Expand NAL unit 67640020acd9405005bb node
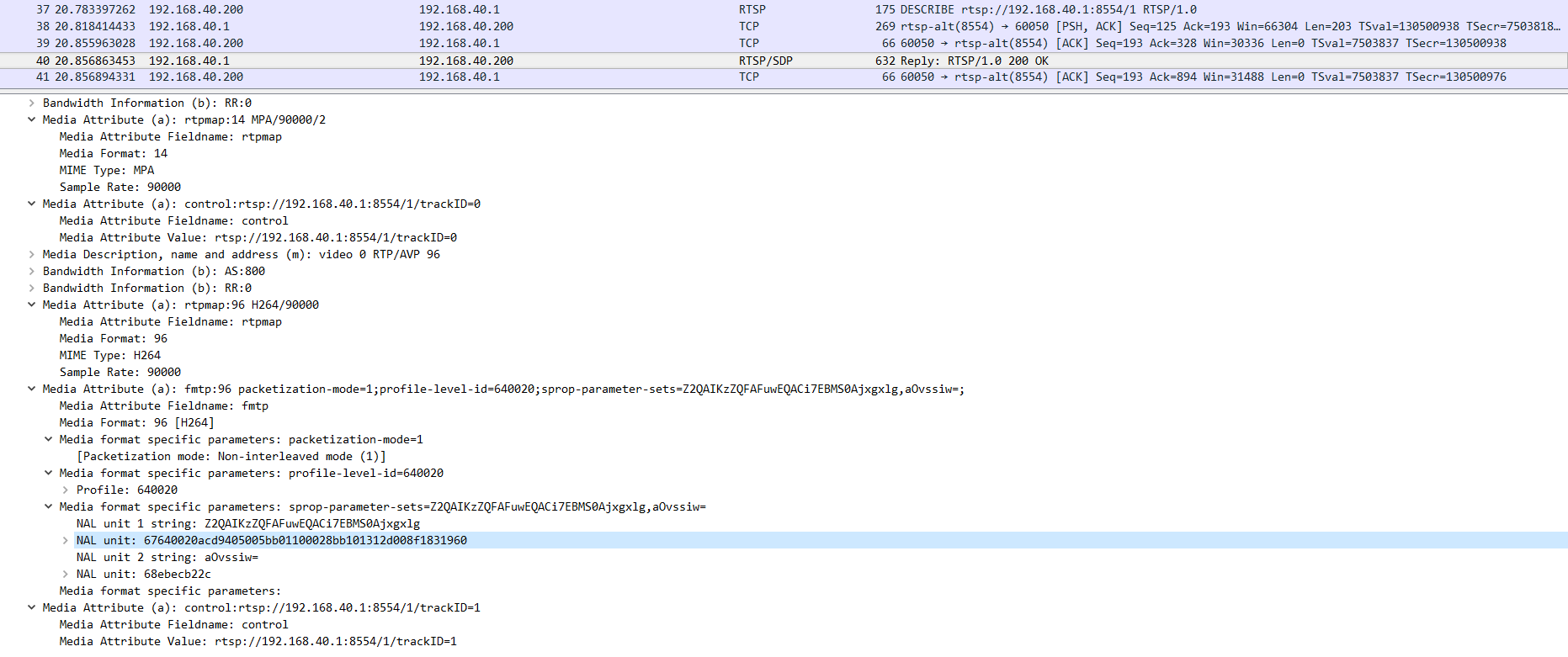The height and width of the screenshot is (657, 1568). click(x=65, y=540)
